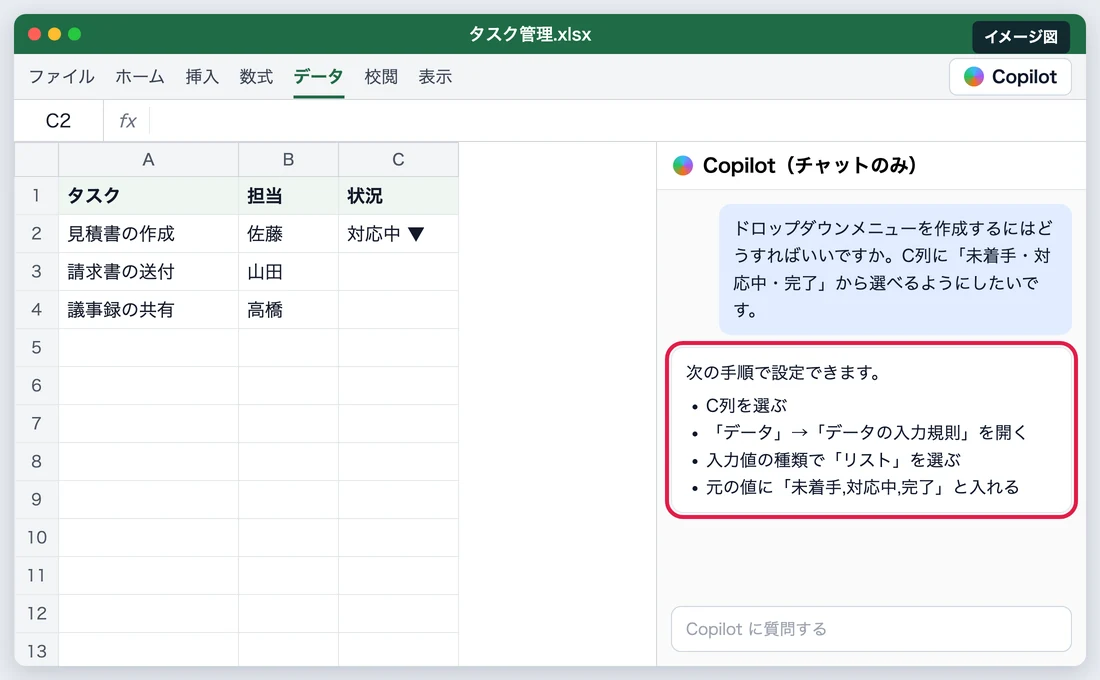Viewport: 1100px width, 680px height.
Task: Select the 議事録の共有 cell
Action: pyautogui.click(x=148, y=309)
